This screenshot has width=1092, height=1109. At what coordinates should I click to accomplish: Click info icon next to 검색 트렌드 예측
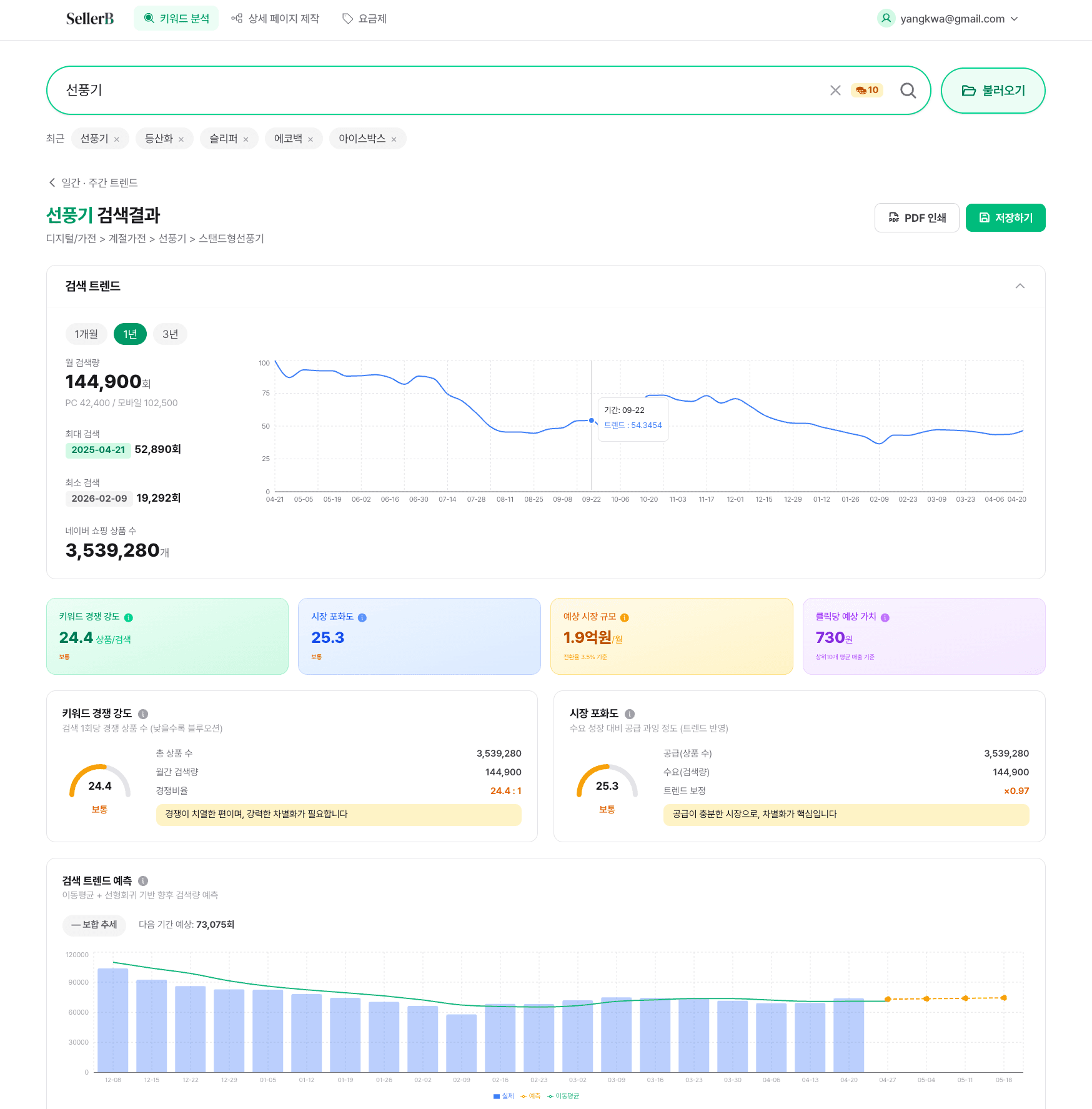tap(143, 881)
